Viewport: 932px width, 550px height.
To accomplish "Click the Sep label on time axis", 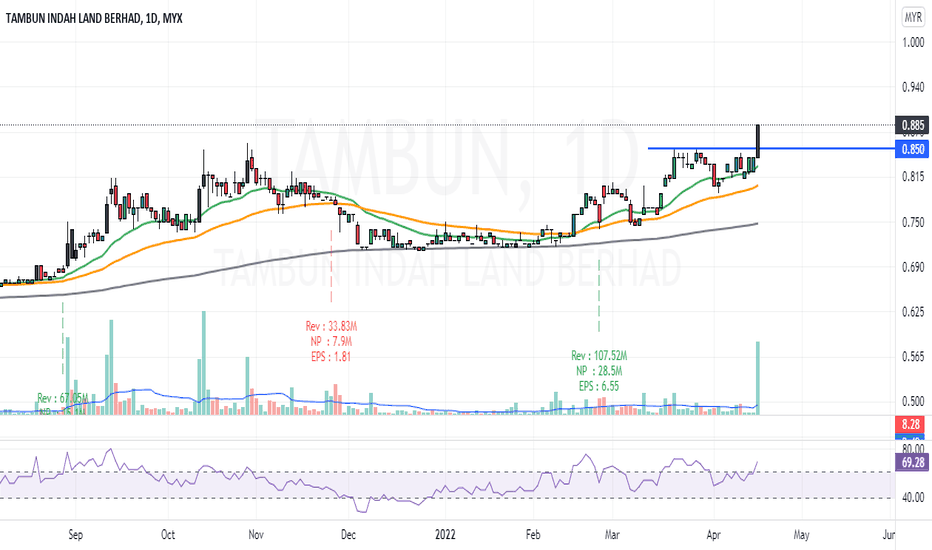I will click(75, 535).
